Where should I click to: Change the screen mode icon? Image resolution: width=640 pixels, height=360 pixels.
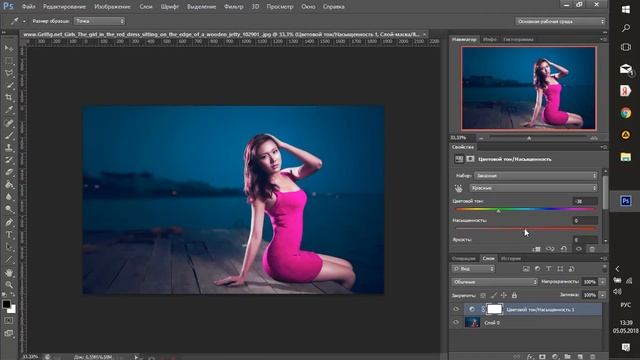tap(9, 333)
